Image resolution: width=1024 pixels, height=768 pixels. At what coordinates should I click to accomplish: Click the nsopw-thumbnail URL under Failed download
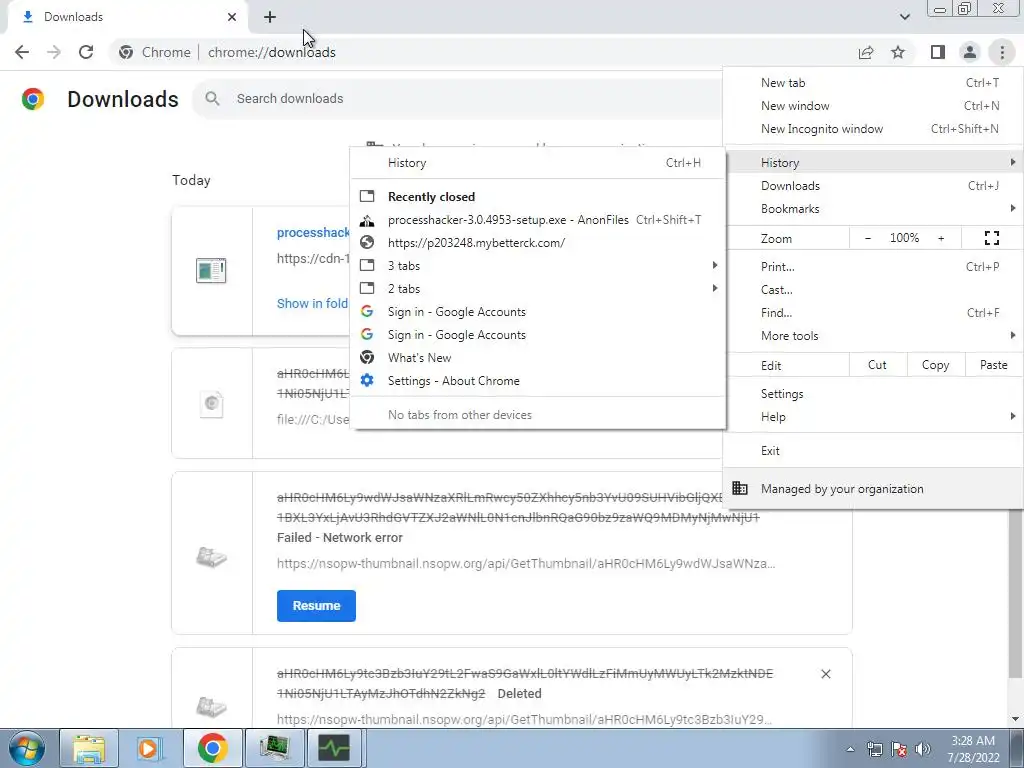pyautogui.click(x=526, y=564)
